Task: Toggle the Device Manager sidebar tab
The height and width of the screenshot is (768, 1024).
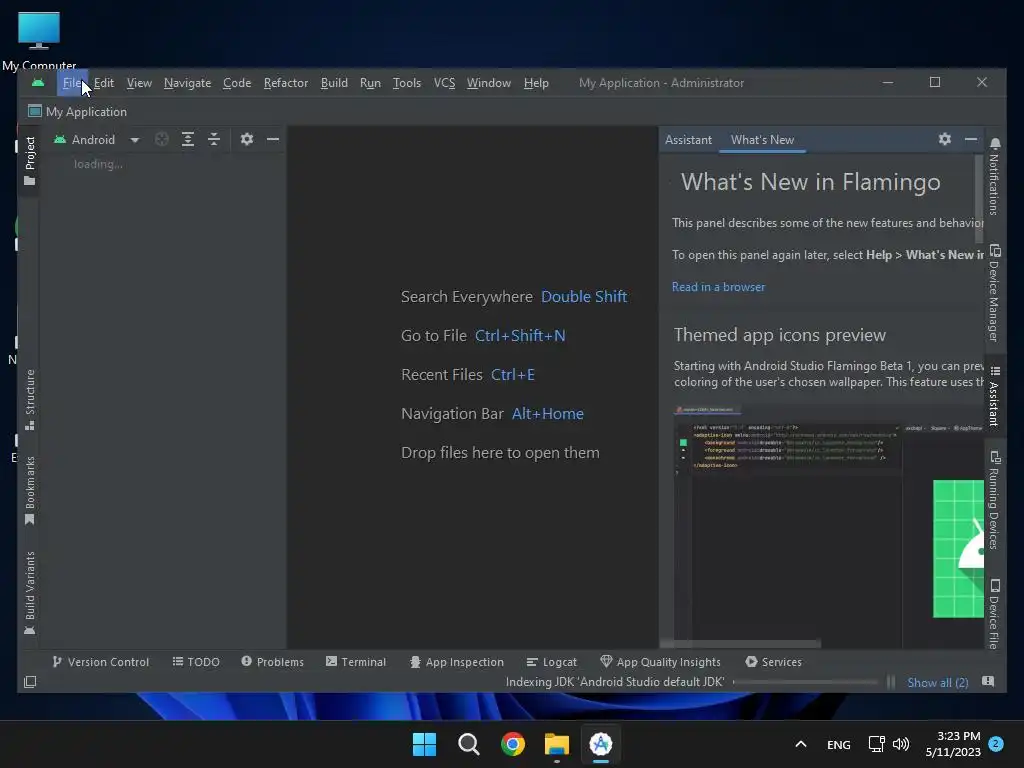Action: click(x=994, y=293)
